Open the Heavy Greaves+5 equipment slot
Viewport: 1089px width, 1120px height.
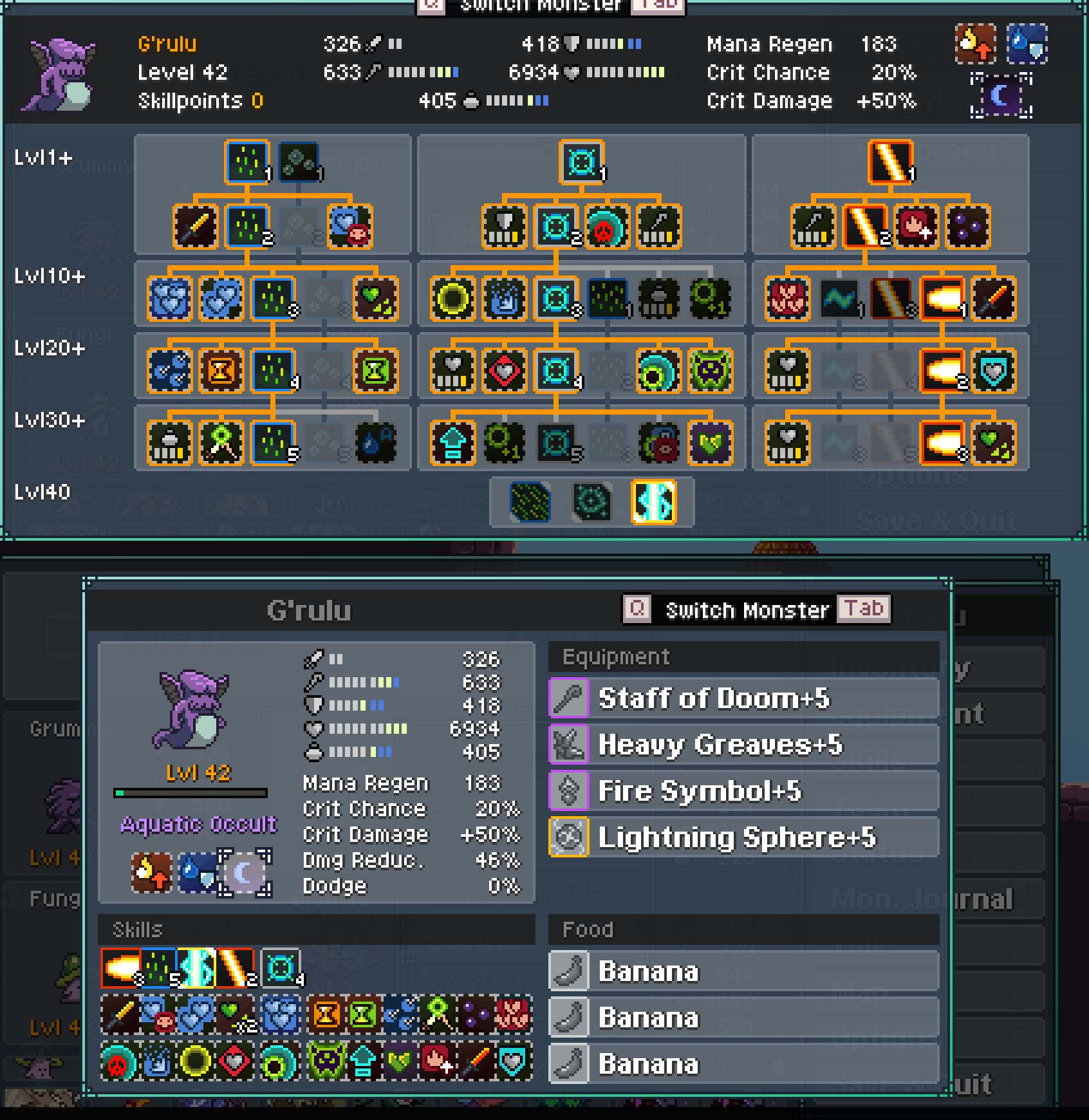(743, 745)
